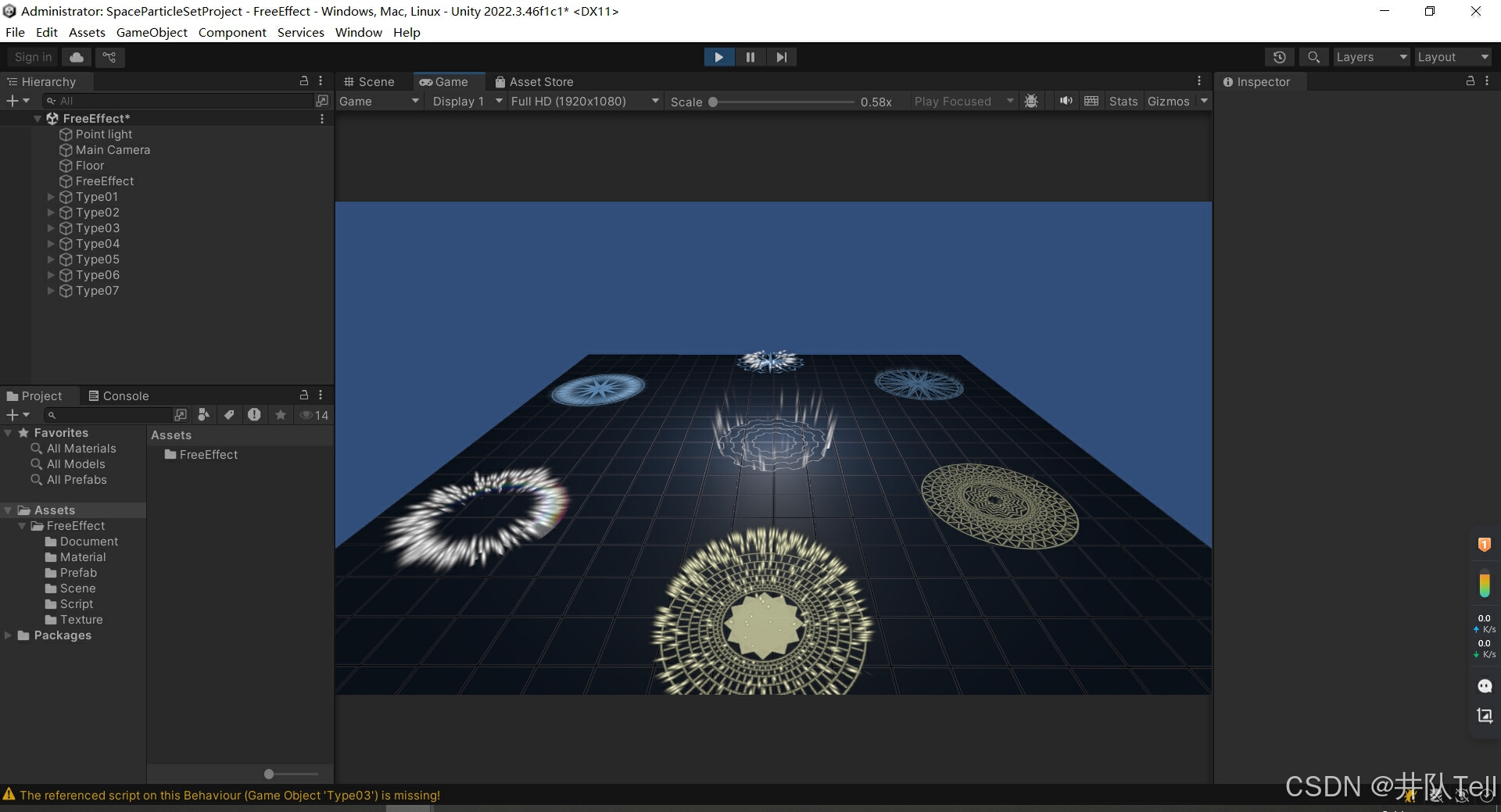Viewport: 1501px width, 812px height.
Task: Open the Assets menu
Action: point(87,32)
